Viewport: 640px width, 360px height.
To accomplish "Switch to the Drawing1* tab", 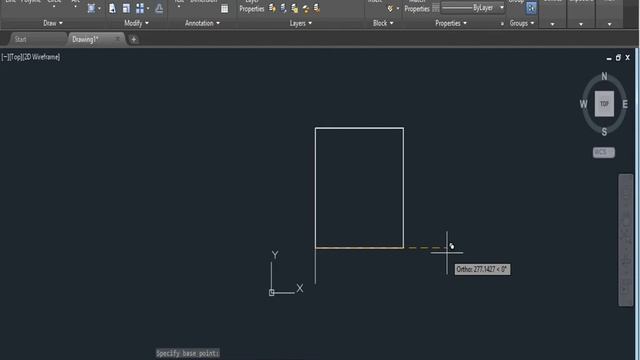I will point(85,39).
